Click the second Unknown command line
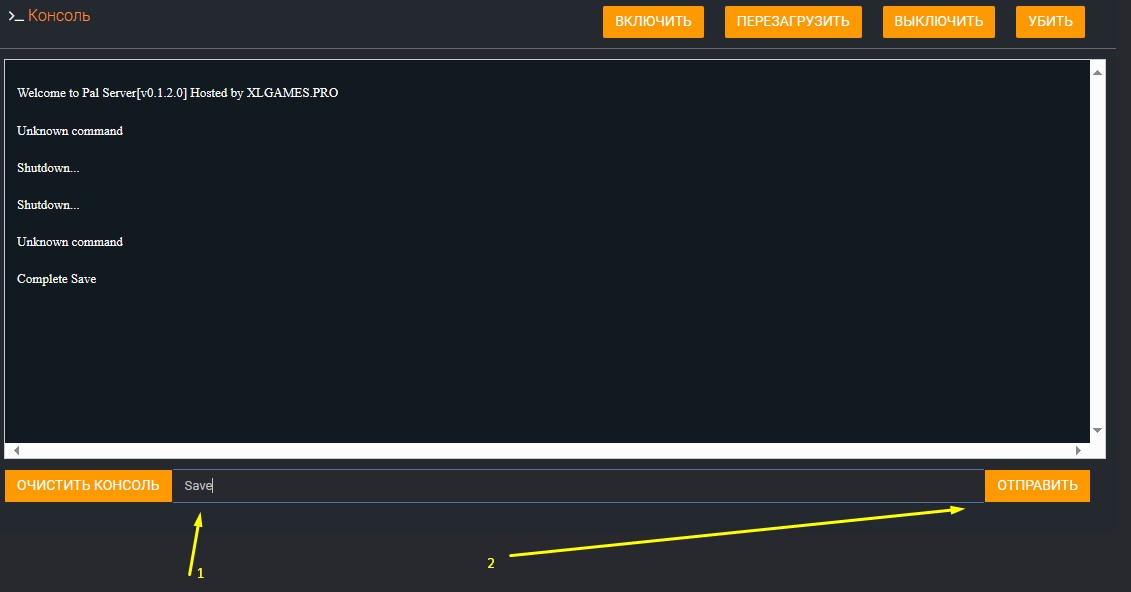 tap(70, 242)
